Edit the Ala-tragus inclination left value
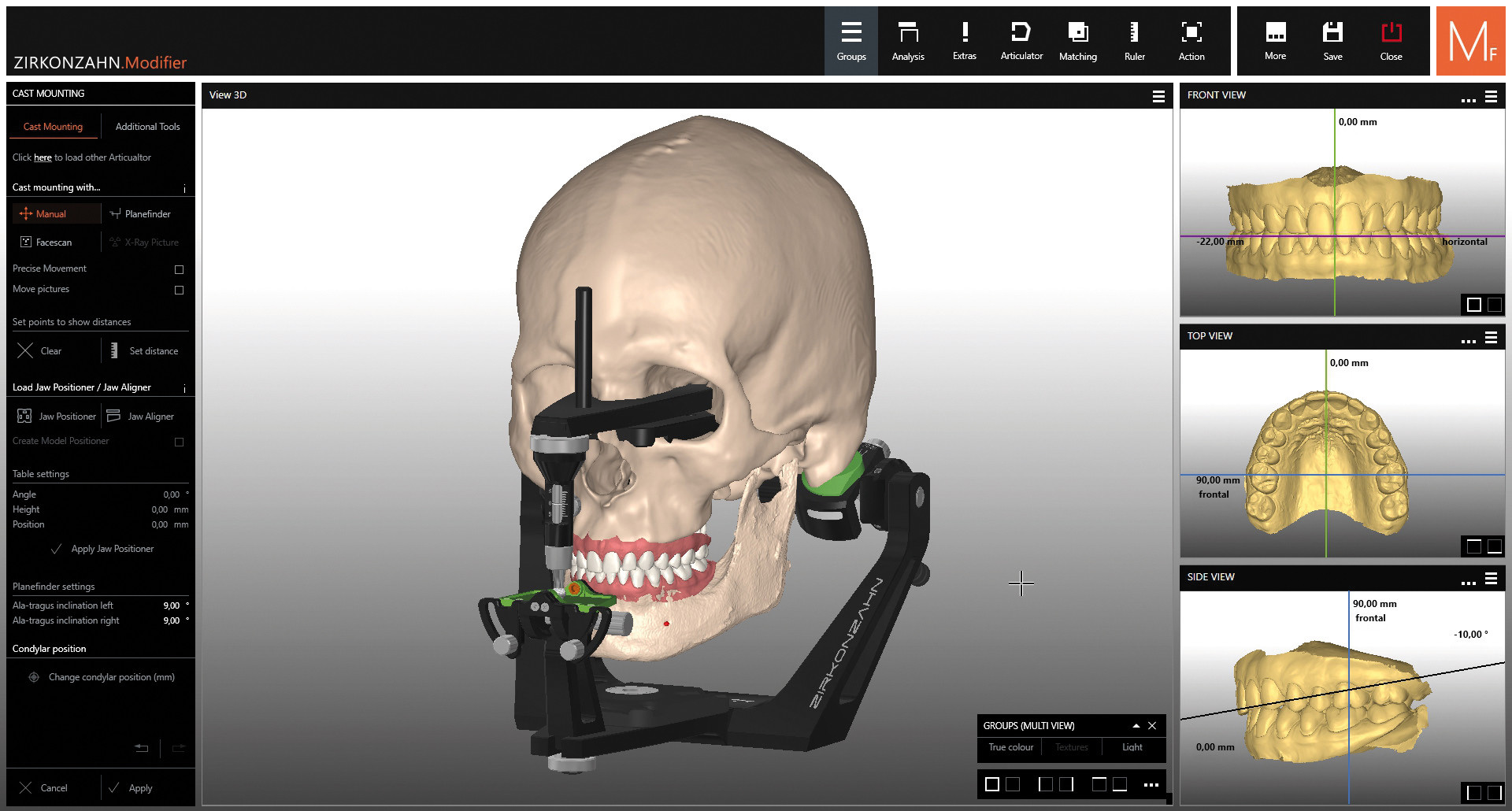 click(x=171, y=605)
